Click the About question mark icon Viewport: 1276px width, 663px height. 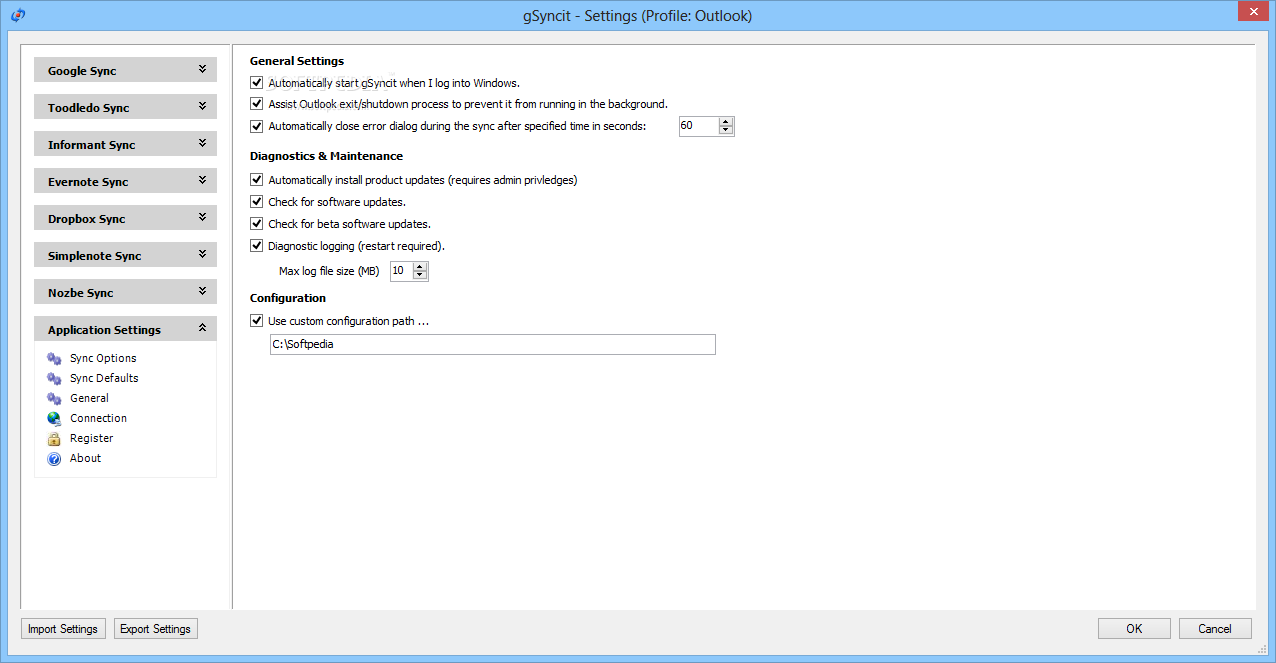point(54,458)
